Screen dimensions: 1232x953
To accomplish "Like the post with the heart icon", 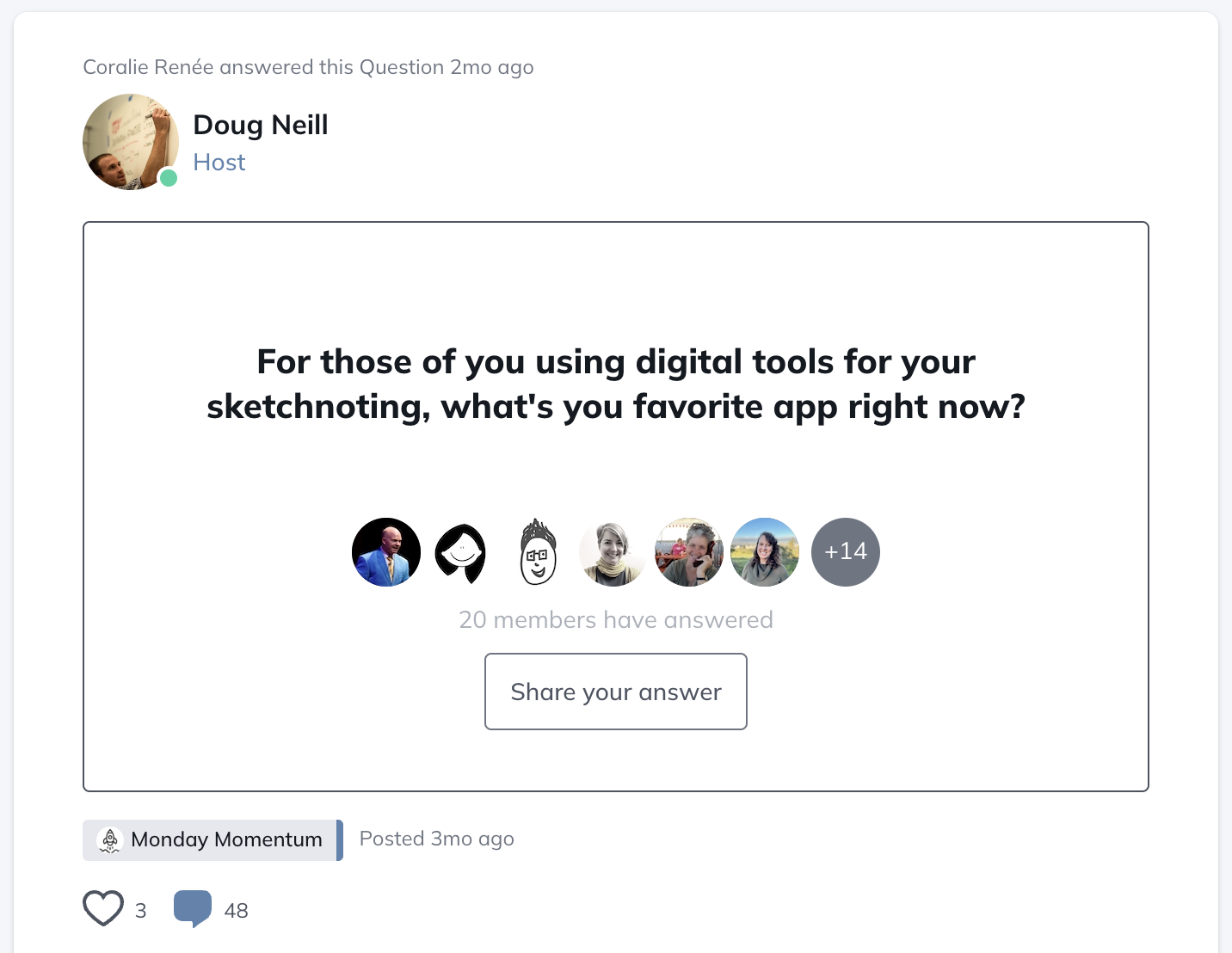I will coord(103,908).
